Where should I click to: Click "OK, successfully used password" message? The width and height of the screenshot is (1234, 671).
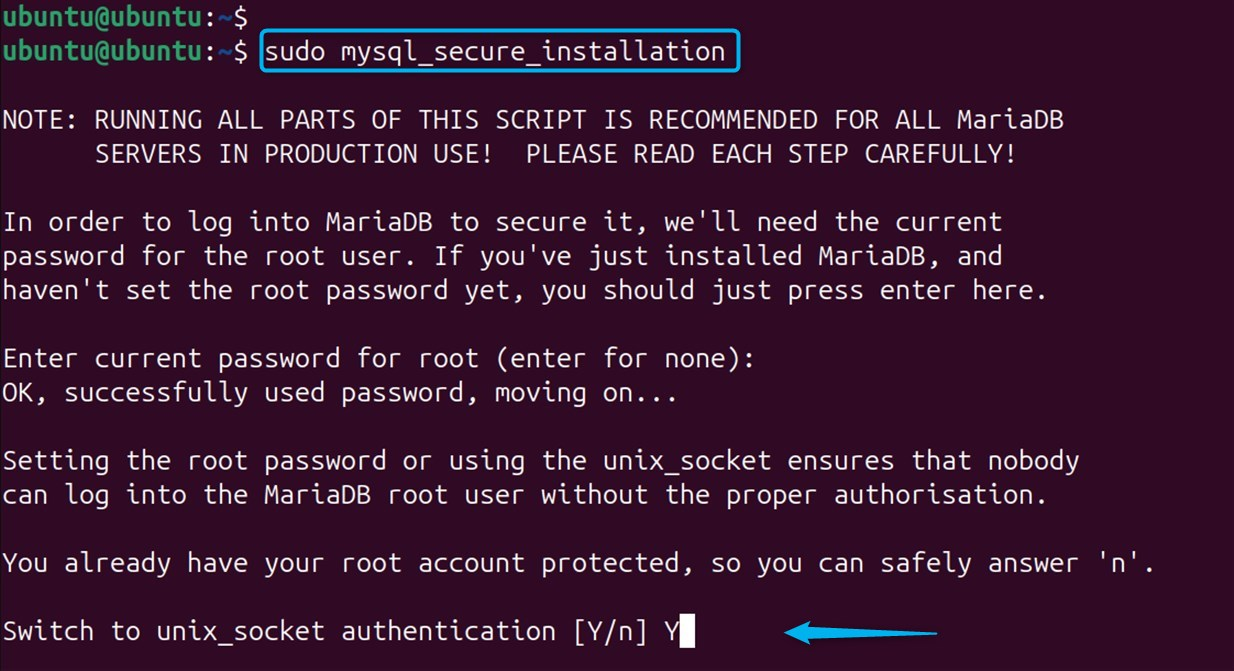pyautogui.click(x=240, y=393)
